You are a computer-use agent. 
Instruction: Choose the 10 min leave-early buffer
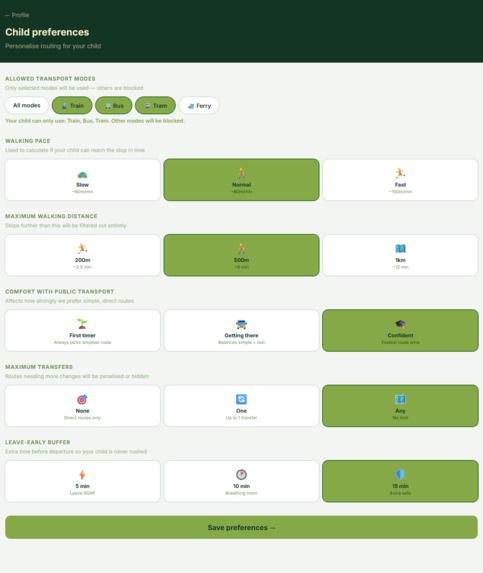coord(242,481)
